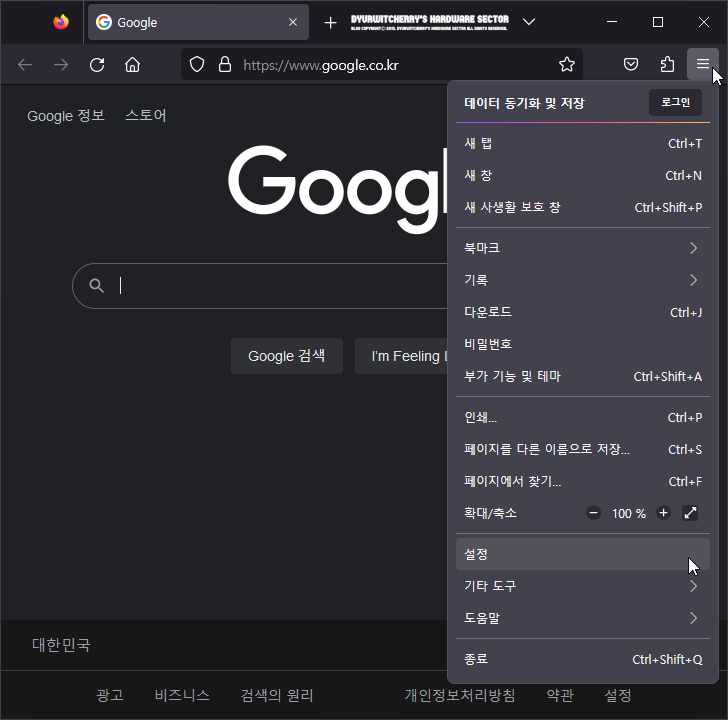
Task: Click the Firefox logo icon
Action: (x=61, y=22)
